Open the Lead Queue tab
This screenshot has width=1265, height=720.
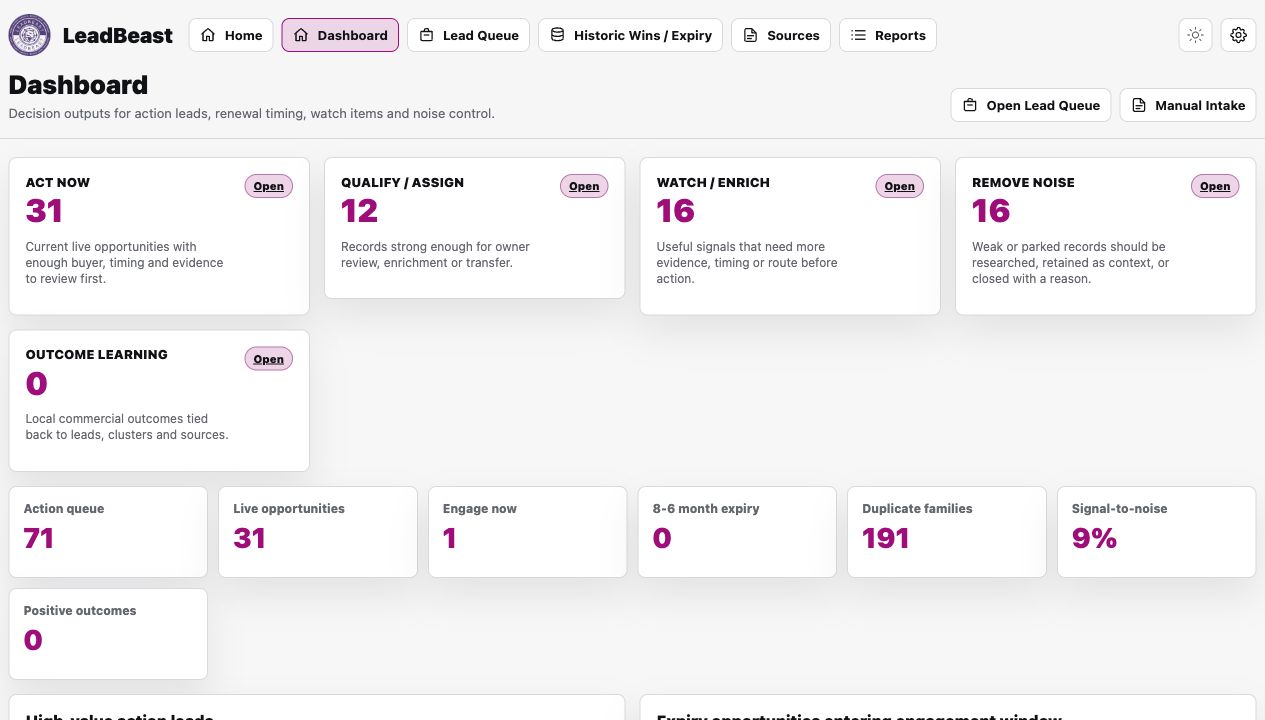(468, 35)
